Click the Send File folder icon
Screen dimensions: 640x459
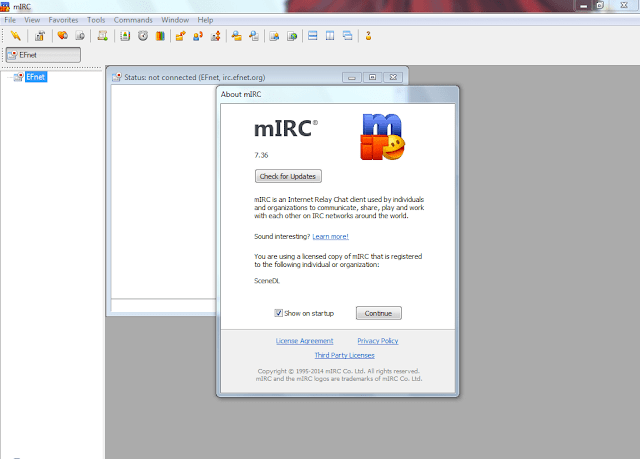click(180, 36)
